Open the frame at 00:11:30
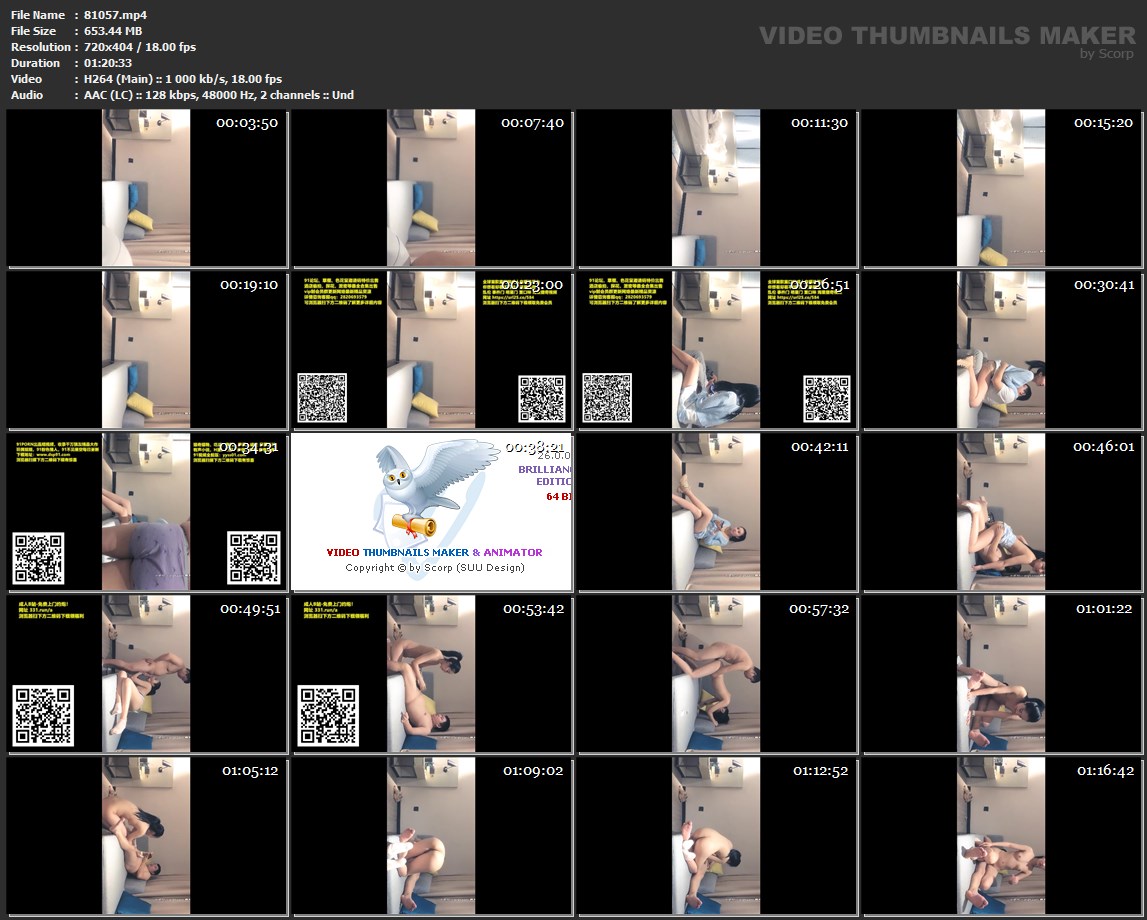The height and width of the screenshot is (920, 1147). 717,188
